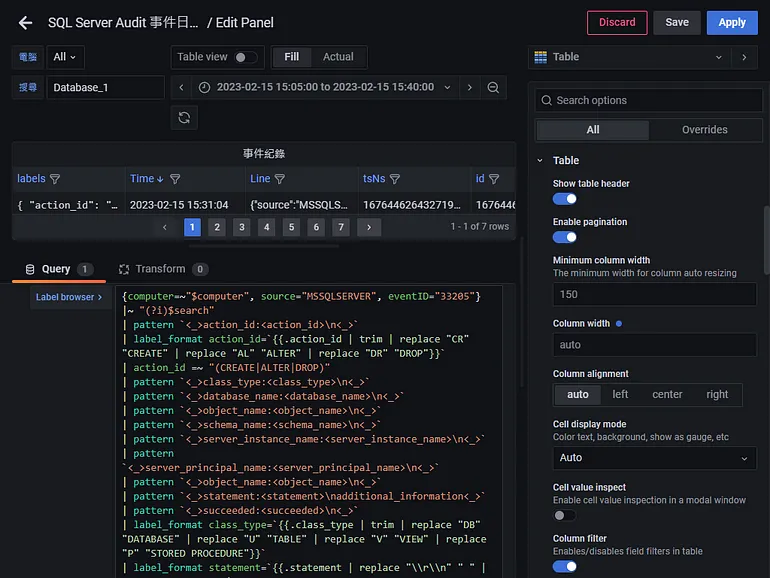770x578 pixels.
Task: Filter the Time column
Action: (175, 179)
